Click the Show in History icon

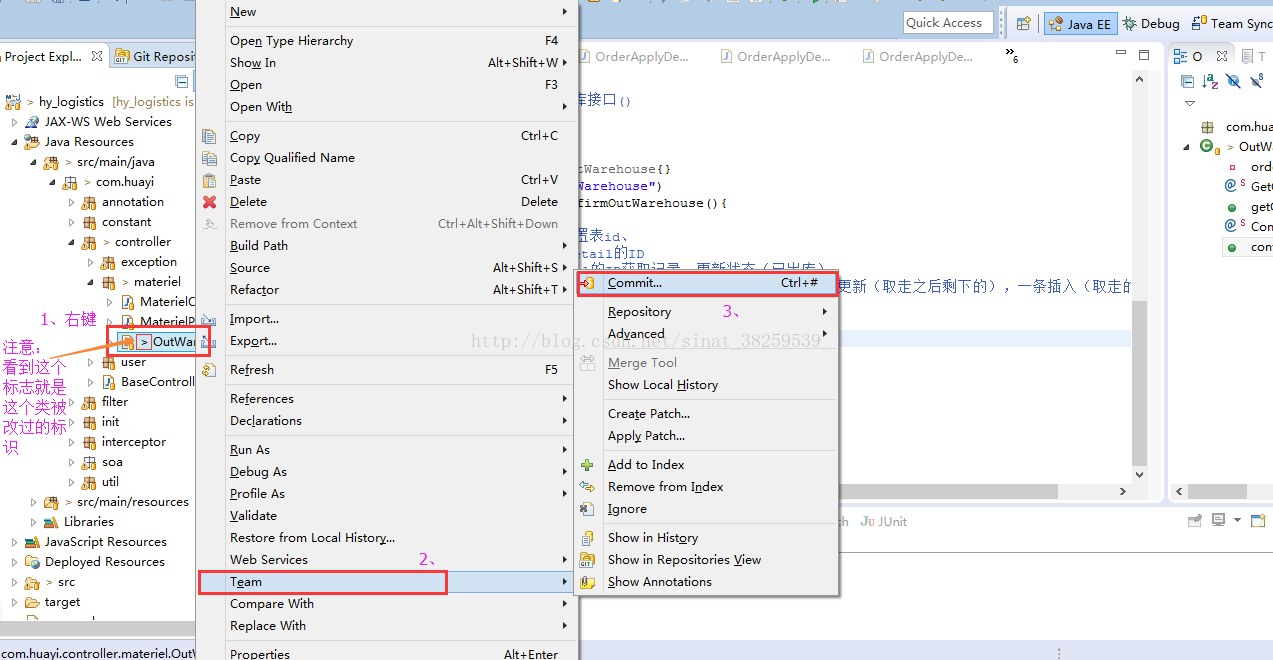coord(588,538)
